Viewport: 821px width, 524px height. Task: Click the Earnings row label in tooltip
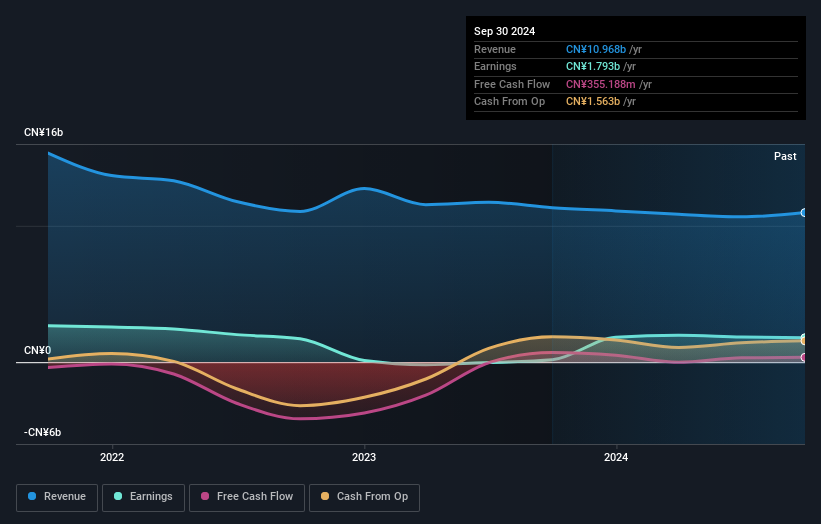click(495, 66)
